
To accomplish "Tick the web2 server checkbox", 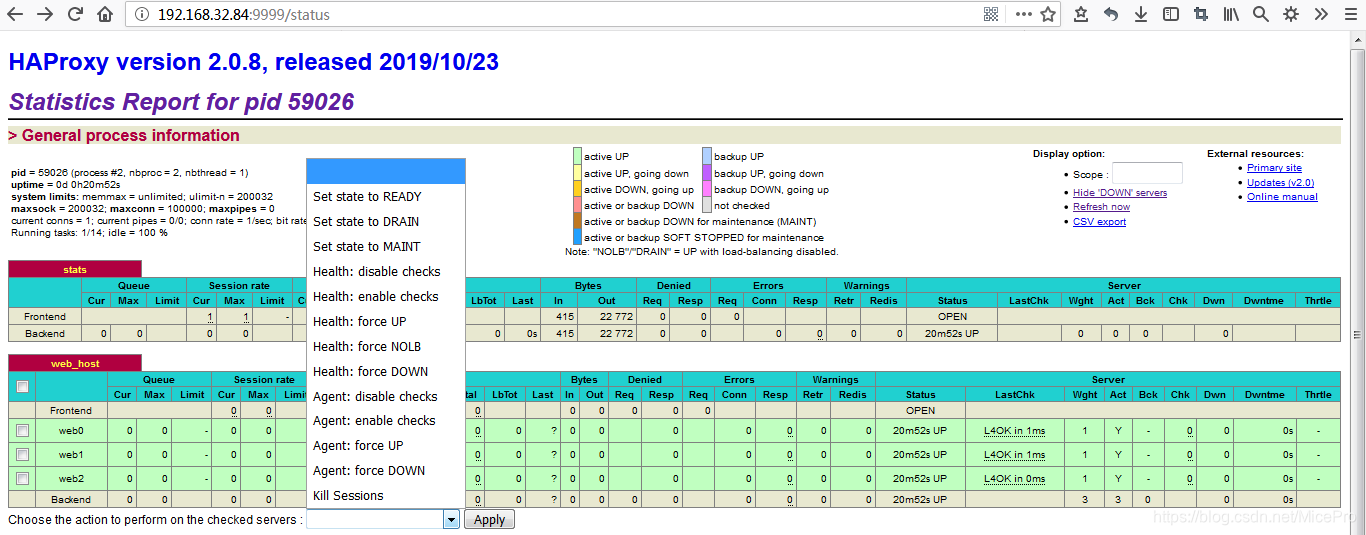I will point(23,479).
